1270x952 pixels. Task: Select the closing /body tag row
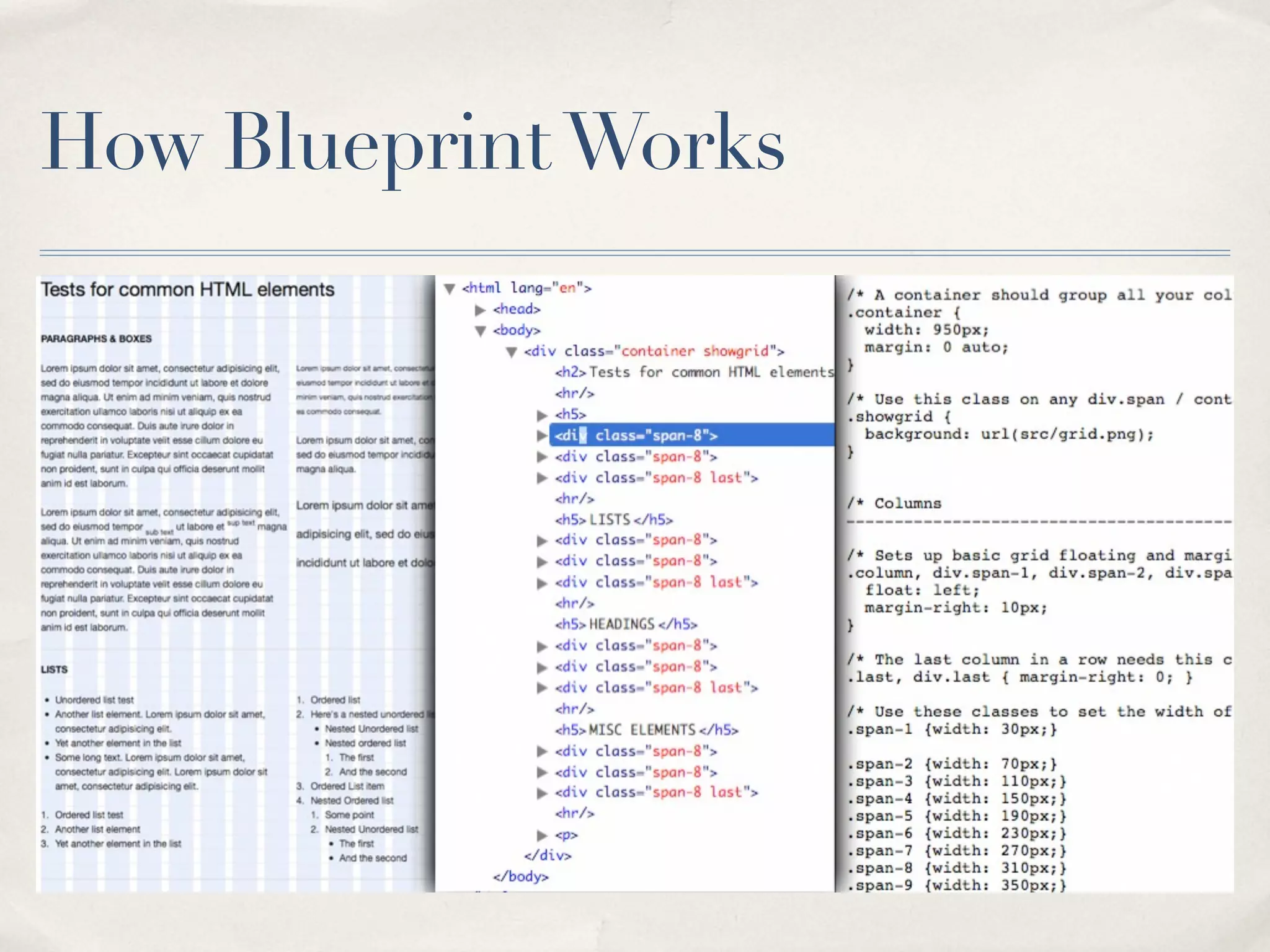tap(521, 876)
